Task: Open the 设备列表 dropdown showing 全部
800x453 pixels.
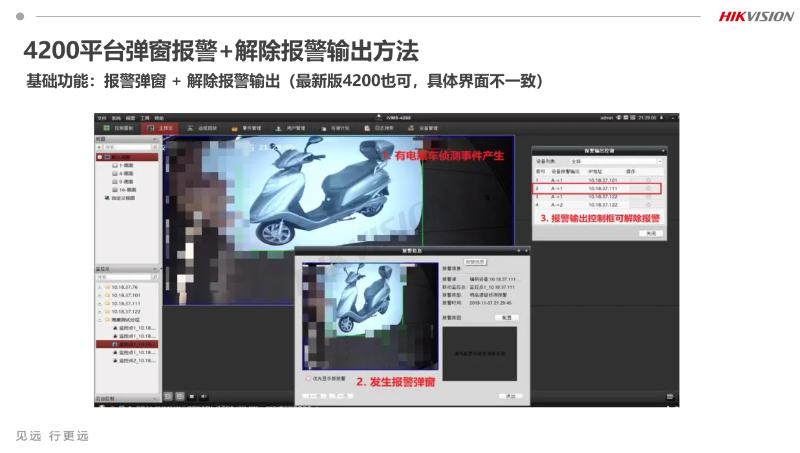Action: pos(615,161)
